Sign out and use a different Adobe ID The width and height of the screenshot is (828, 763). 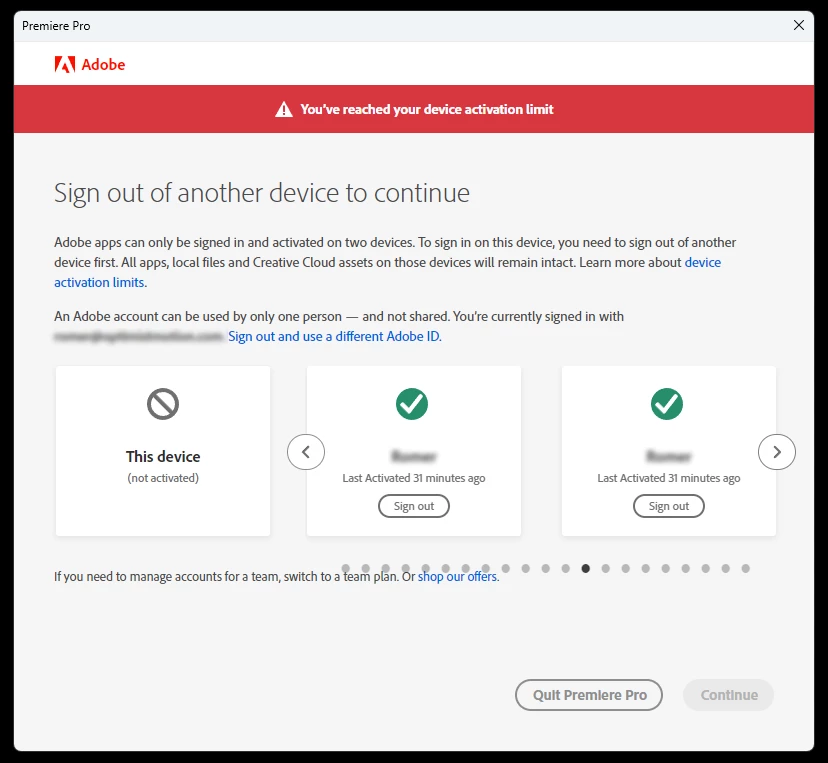click(x=335, y=336)
